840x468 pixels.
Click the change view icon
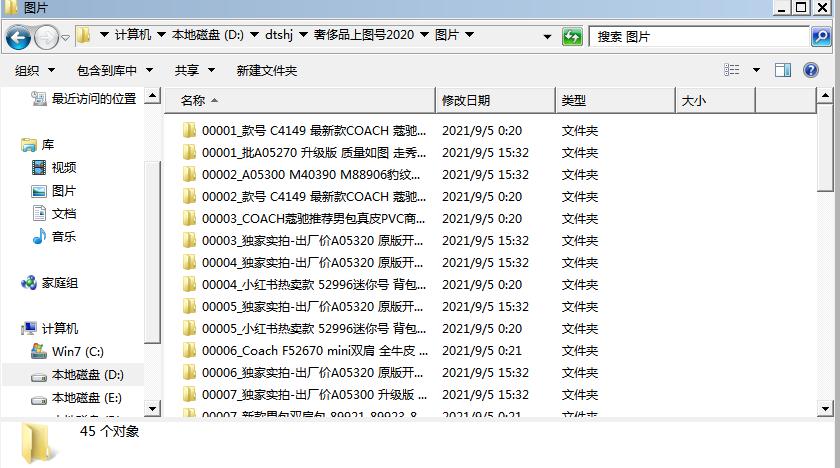[732, 70]
